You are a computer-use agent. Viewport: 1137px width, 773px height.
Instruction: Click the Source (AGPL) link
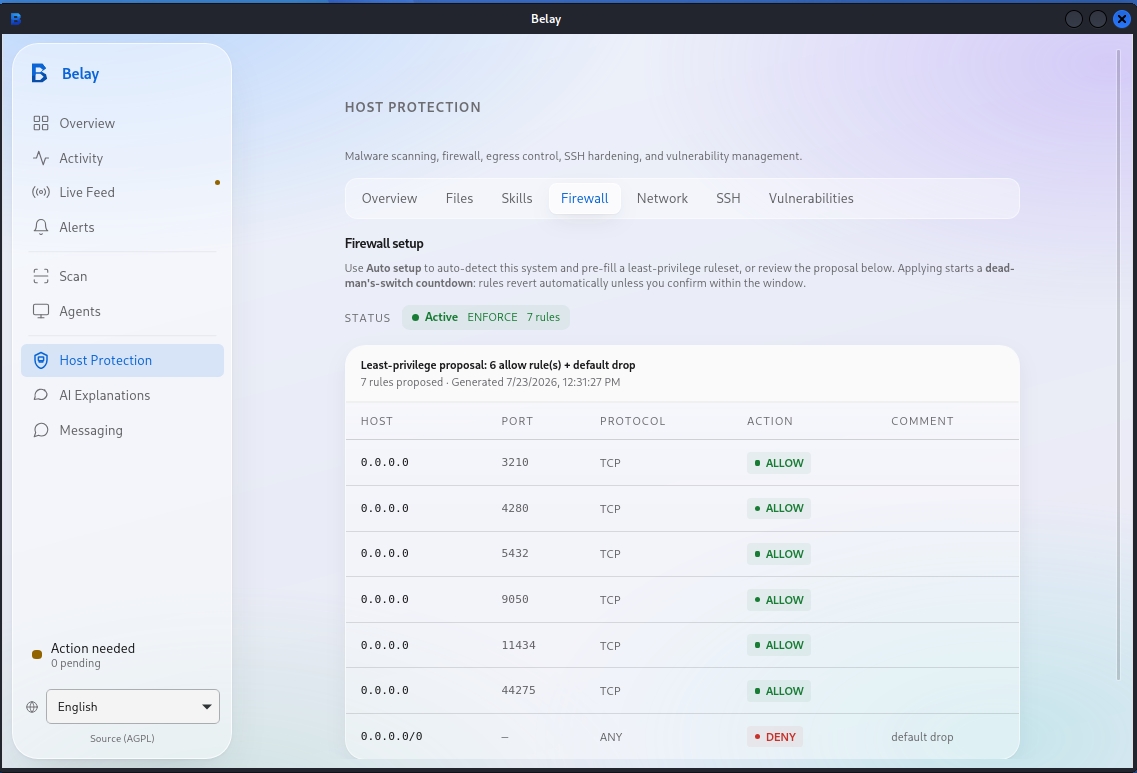122,738
